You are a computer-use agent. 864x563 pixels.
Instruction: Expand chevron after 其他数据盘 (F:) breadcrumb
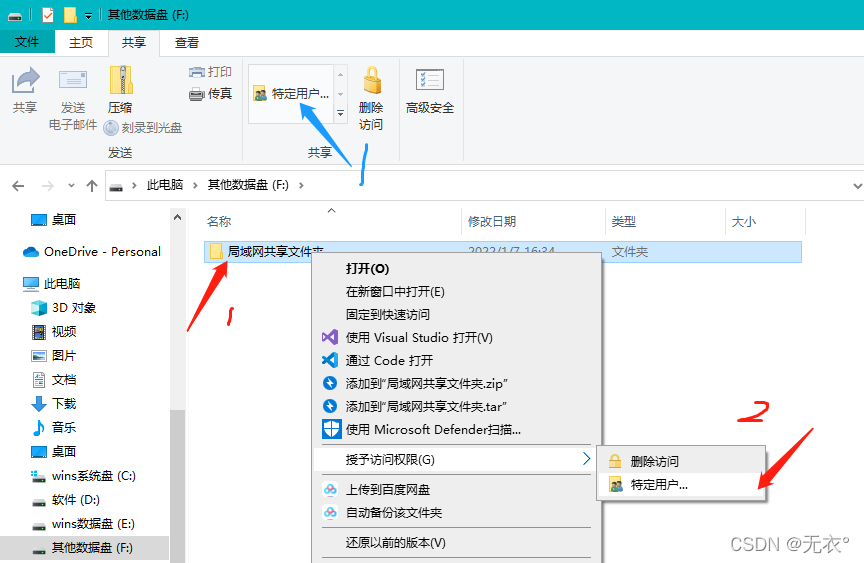(301, 186)
